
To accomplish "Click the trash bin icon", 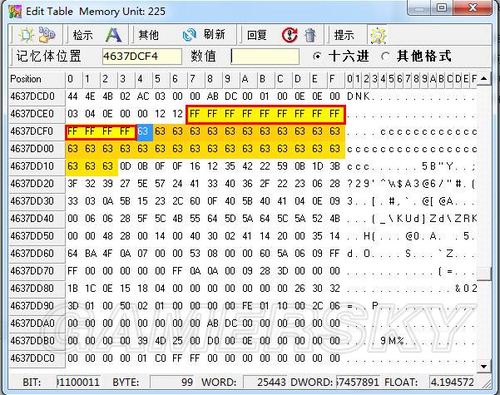I will (310, 35).
